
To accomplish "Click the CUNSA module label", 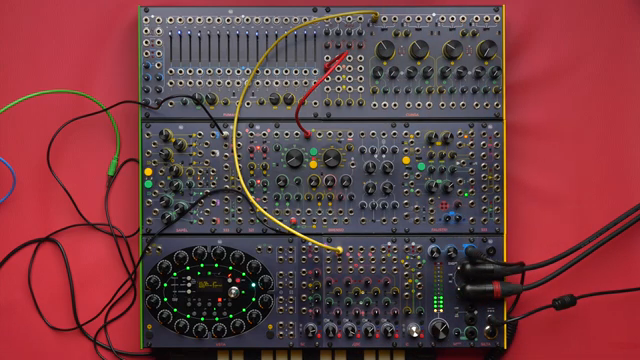I will 412,116.
